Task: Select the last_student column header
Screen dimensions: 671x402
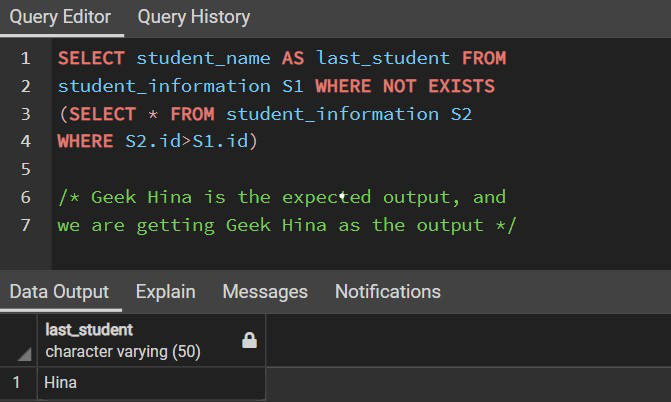Action: [140, 341]
